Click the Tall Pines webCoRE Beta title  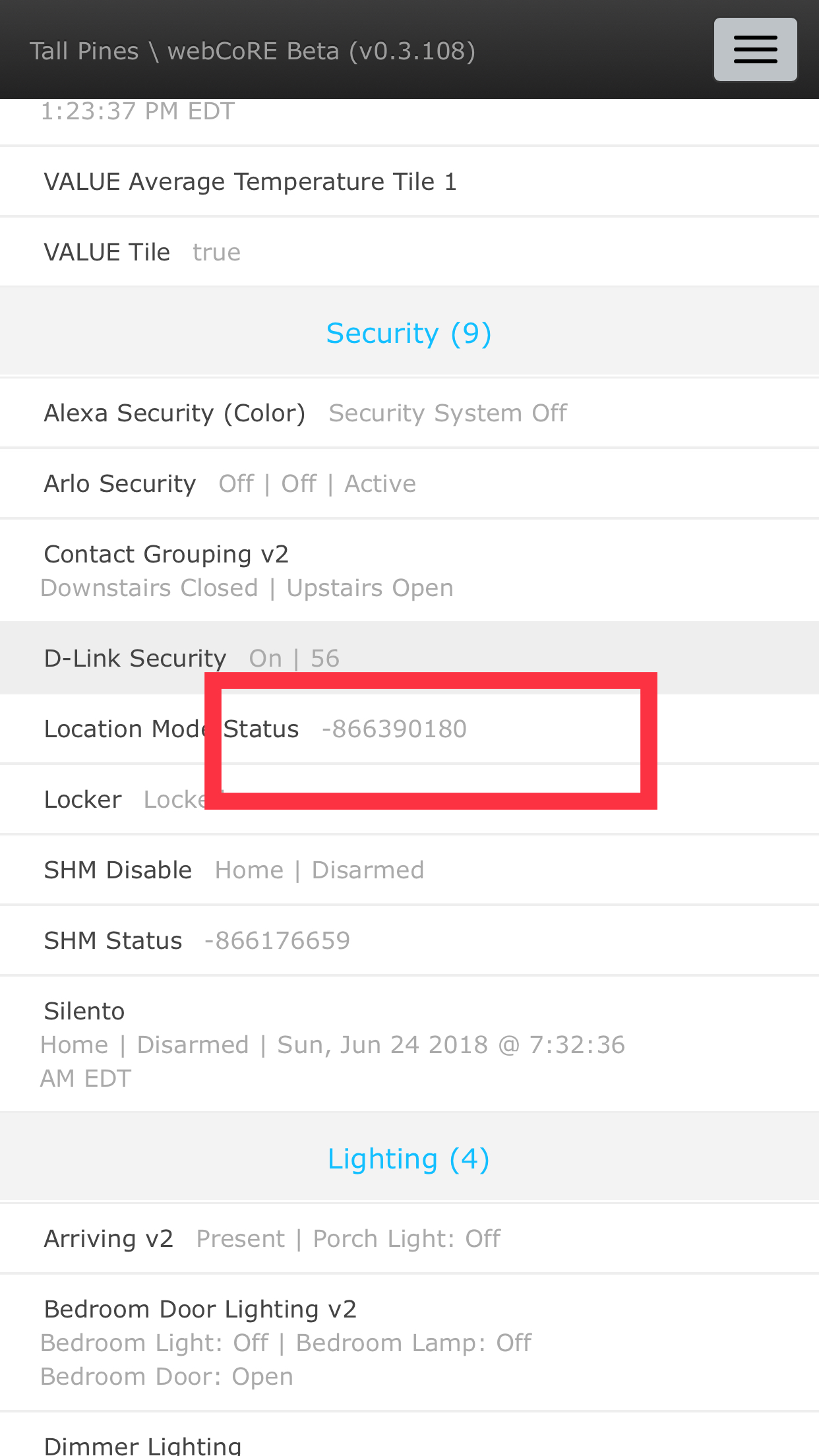pos(253,51)
